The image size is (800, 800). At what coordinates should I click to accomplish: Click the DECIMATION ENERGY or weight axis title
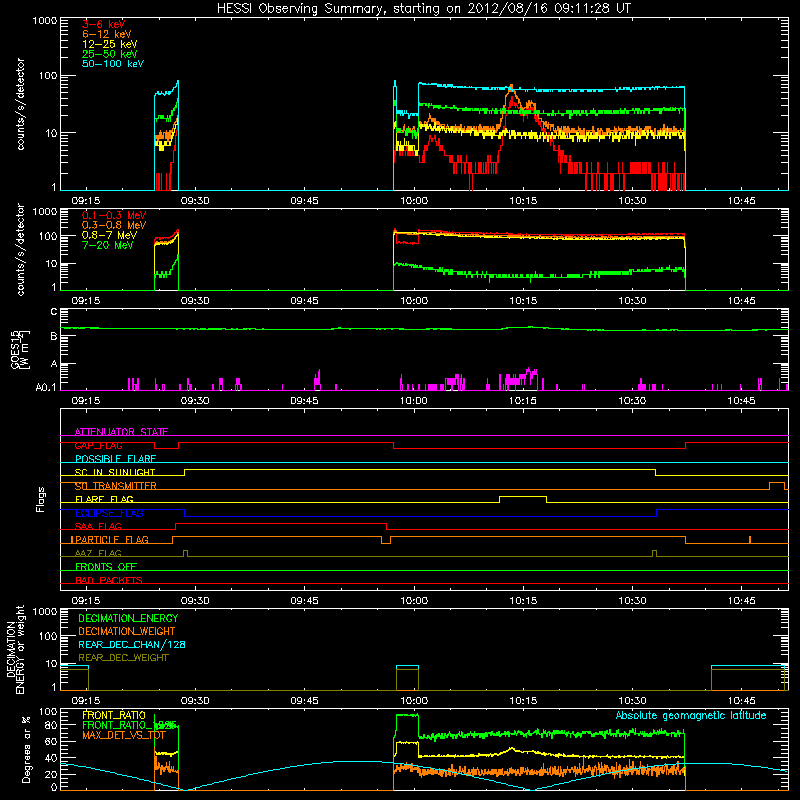(x=15, y=649)
